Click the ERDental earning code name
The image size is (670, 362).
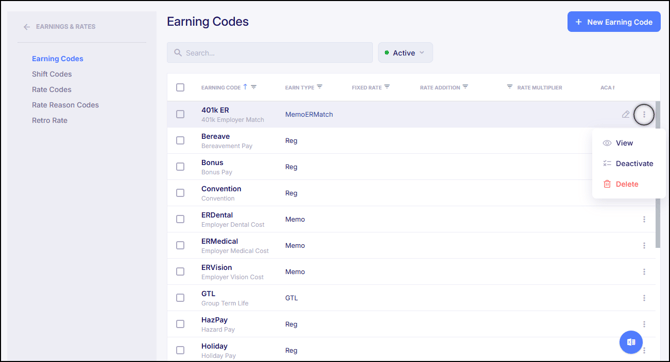pos(217,215)
